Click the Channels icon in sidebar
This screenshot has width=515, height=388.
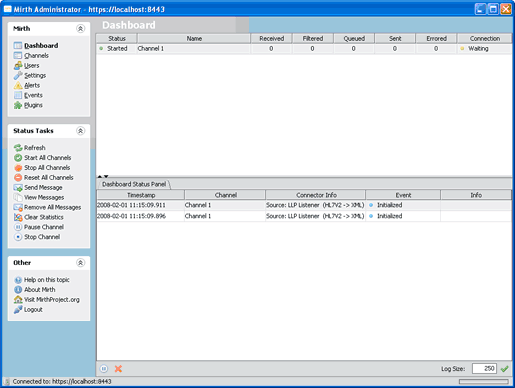coord(18,55)
